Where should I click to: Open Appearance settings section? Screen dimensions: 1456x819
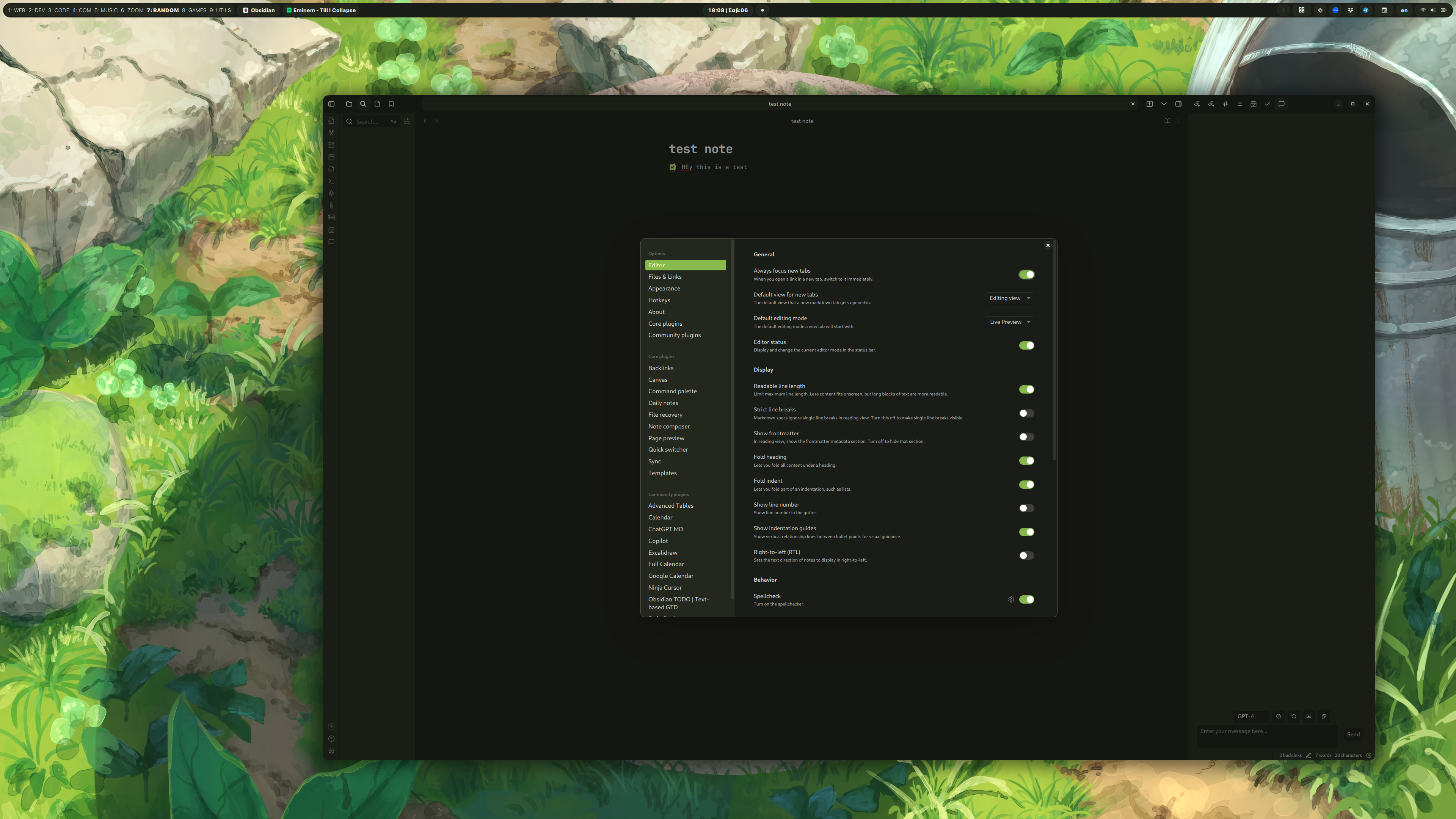point(664,289)
